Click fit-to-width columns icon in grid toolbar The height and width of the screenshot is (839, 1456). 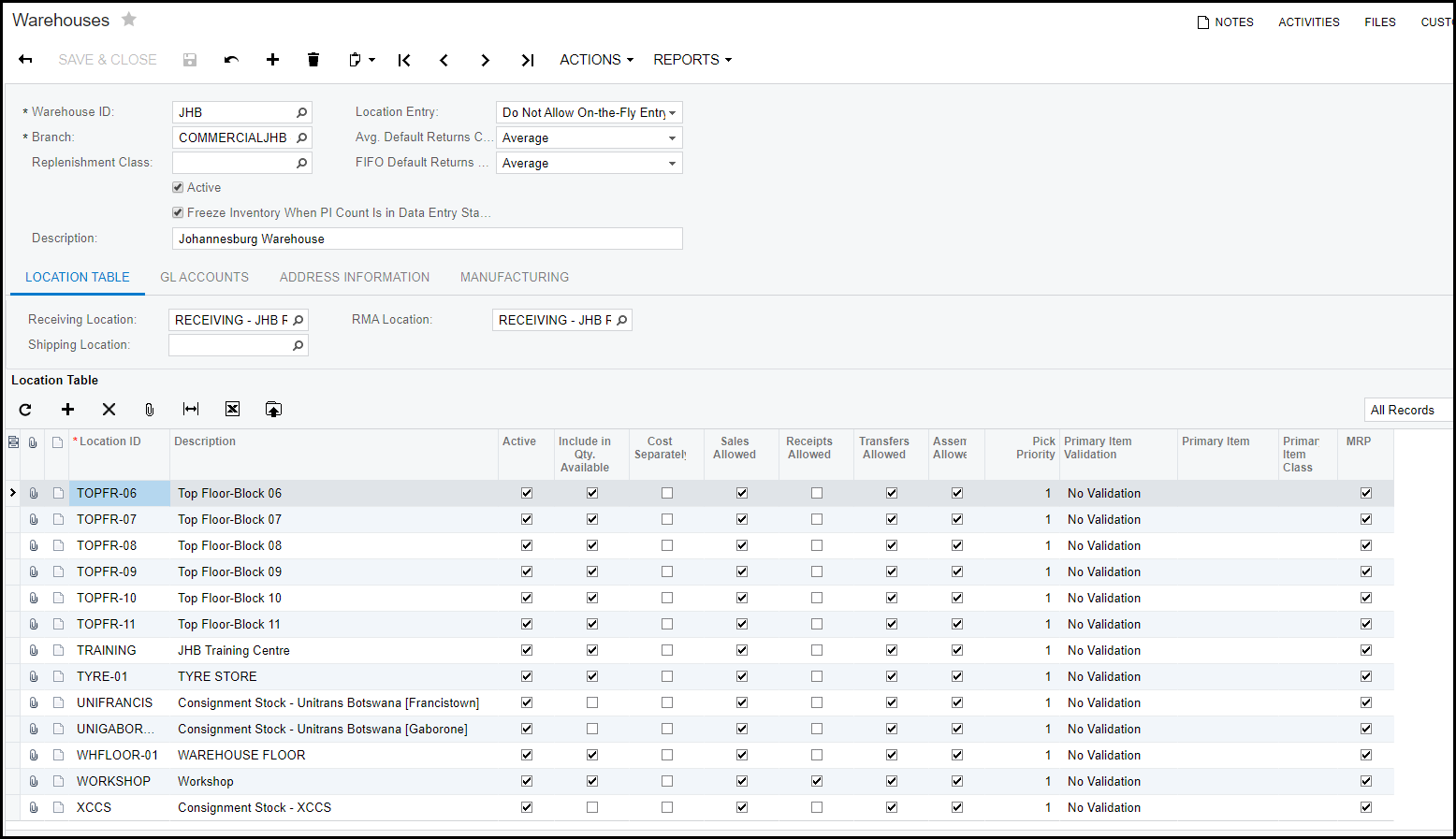click(191, 410)
